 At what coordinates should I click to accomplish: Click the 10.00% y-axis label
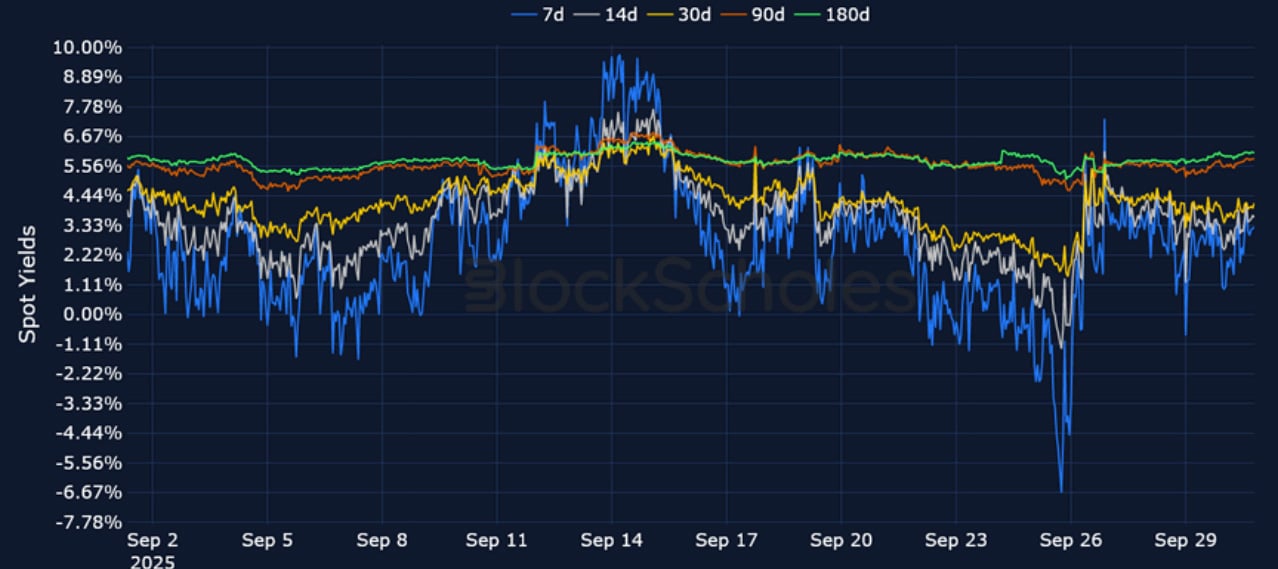tap(87, 48)
